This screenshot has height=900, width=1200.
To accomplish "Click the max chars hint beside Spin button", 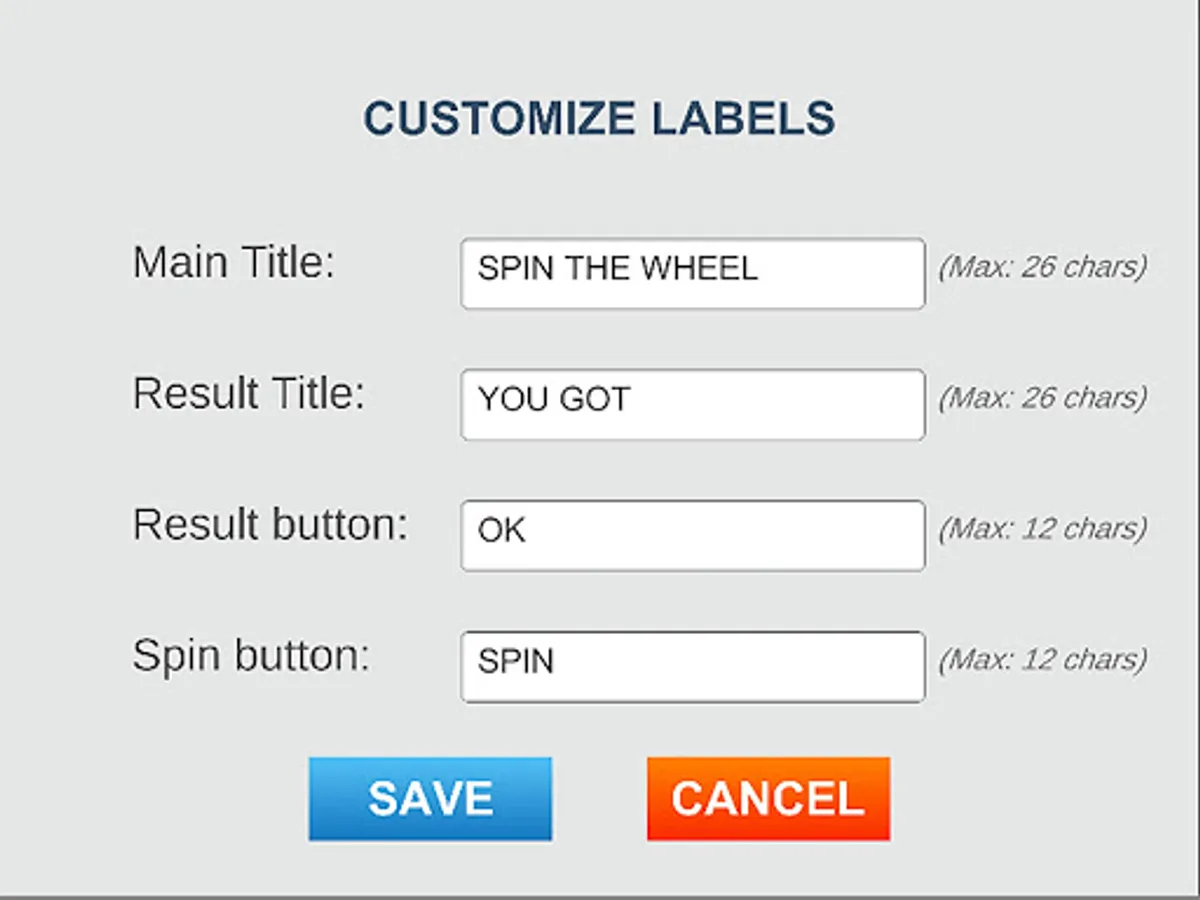I will (x=1042, y=660).
